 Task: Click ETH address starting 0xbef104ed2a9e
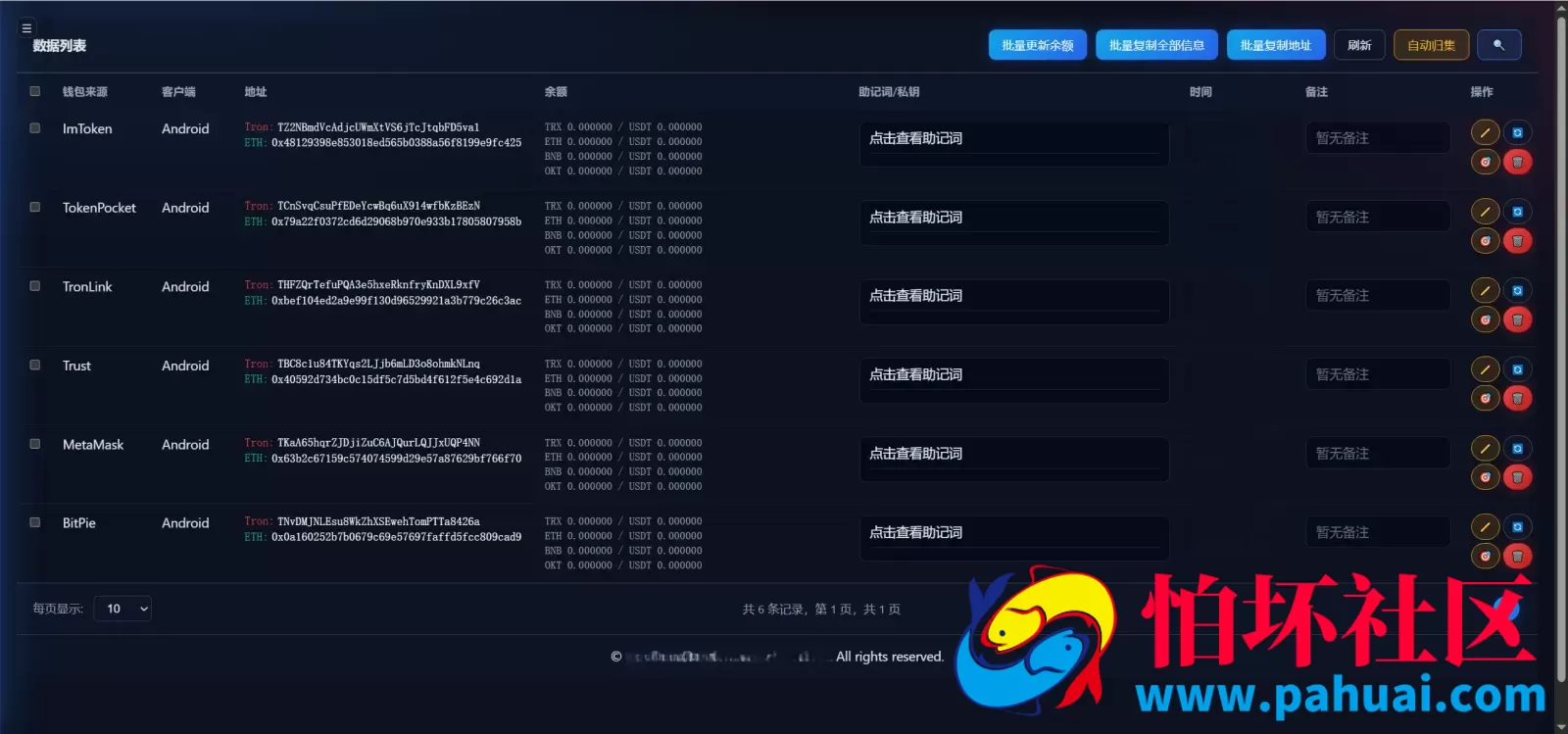(396, 301)
